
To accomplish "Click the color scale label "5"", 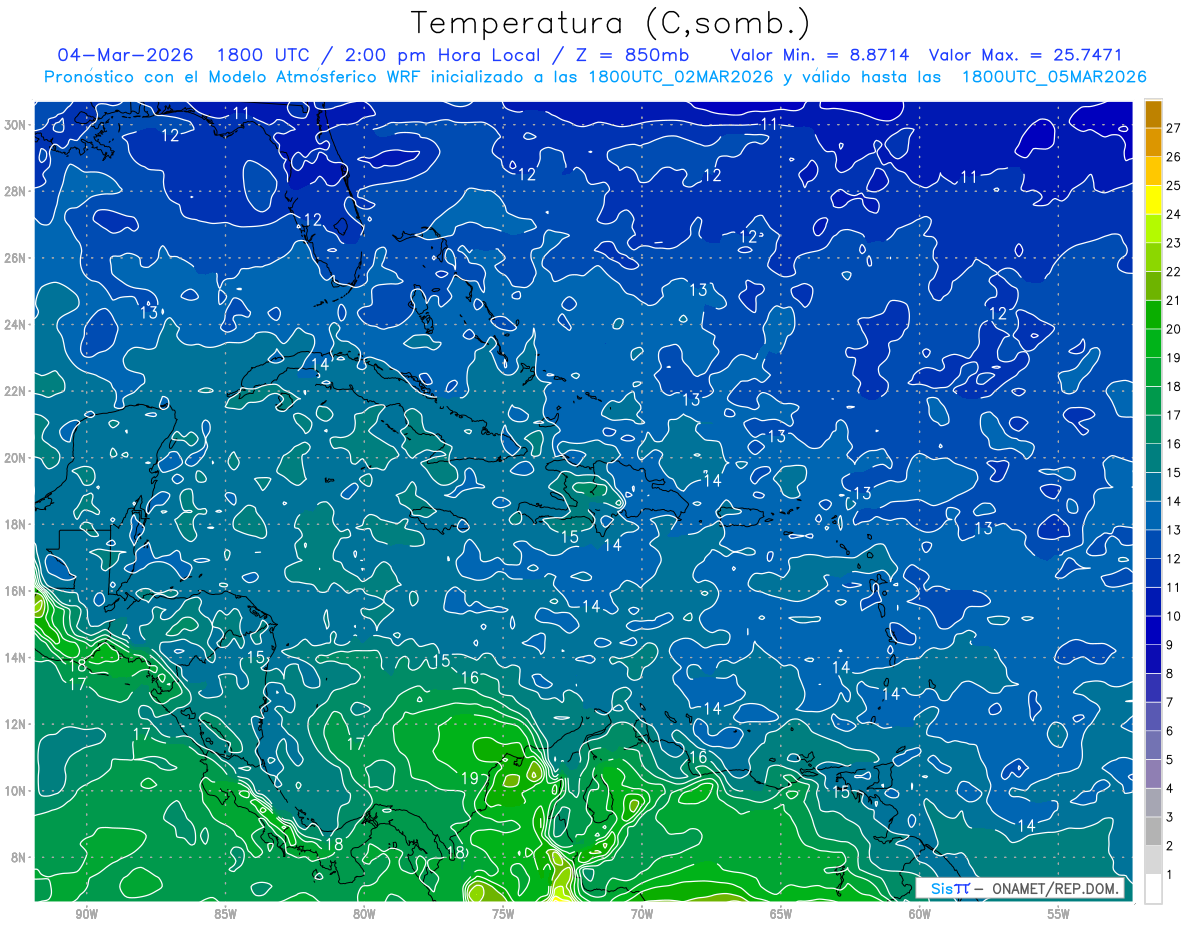I will [x=1169, y=759].
